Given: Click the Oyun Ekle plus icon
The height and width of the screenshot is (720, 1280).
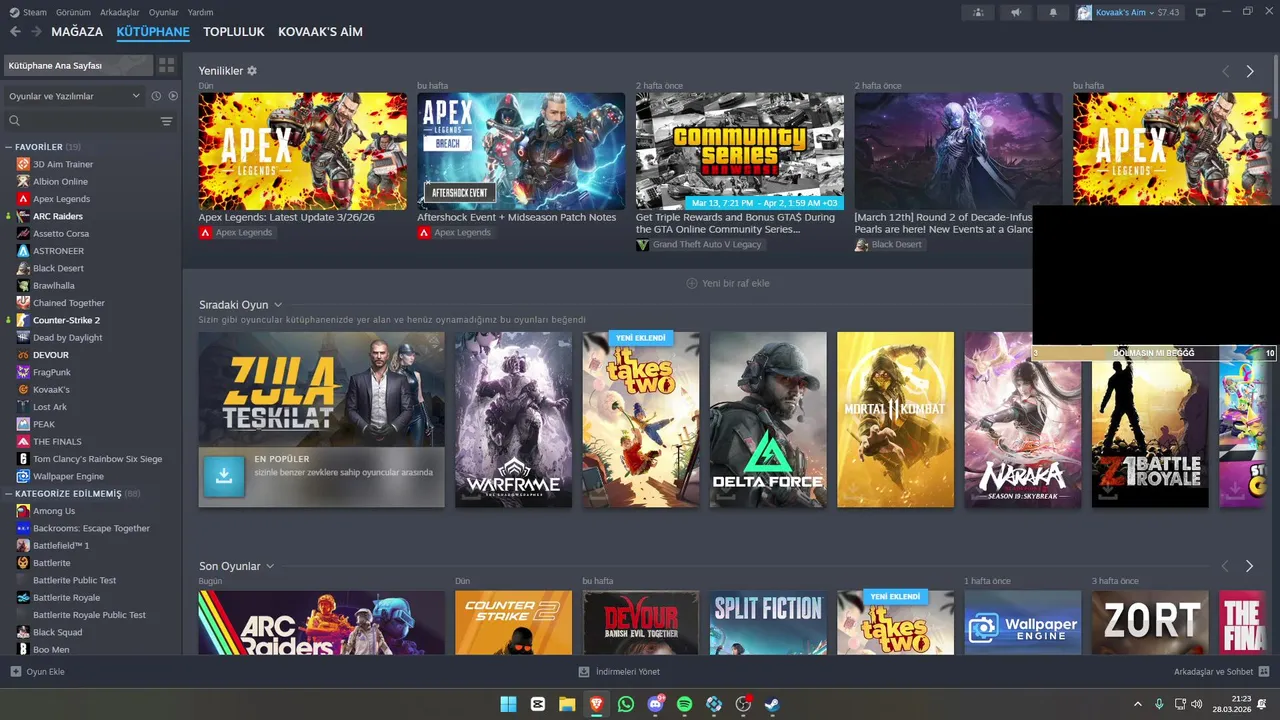Looking at the screenshot, I should tap(15, 672).
